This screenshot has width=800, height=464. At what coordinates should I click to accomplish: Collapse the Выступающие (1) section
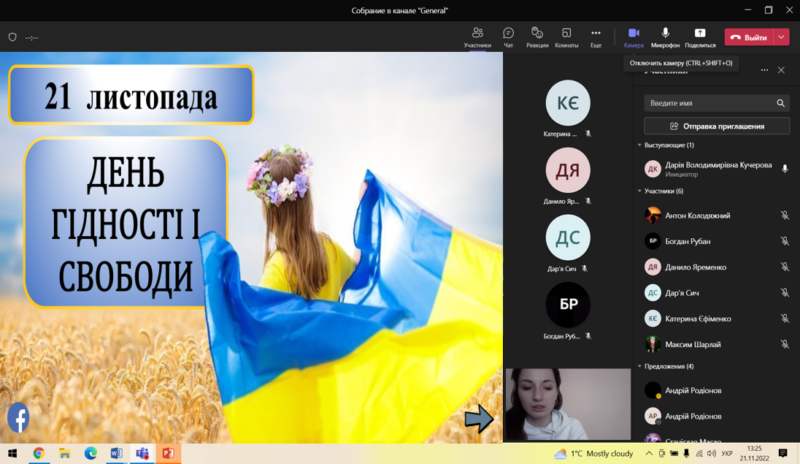640,145
